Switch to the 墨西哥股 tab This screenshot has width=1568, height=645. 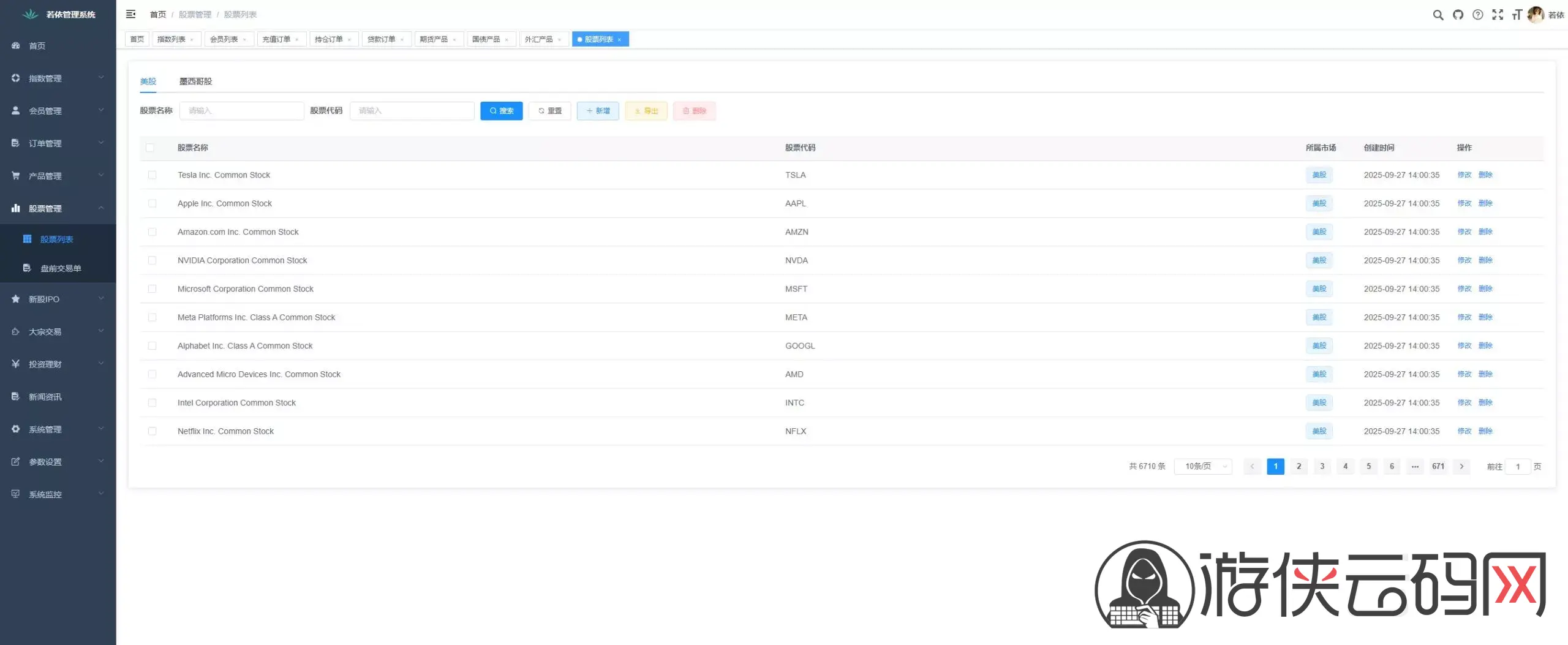[195, 81]
